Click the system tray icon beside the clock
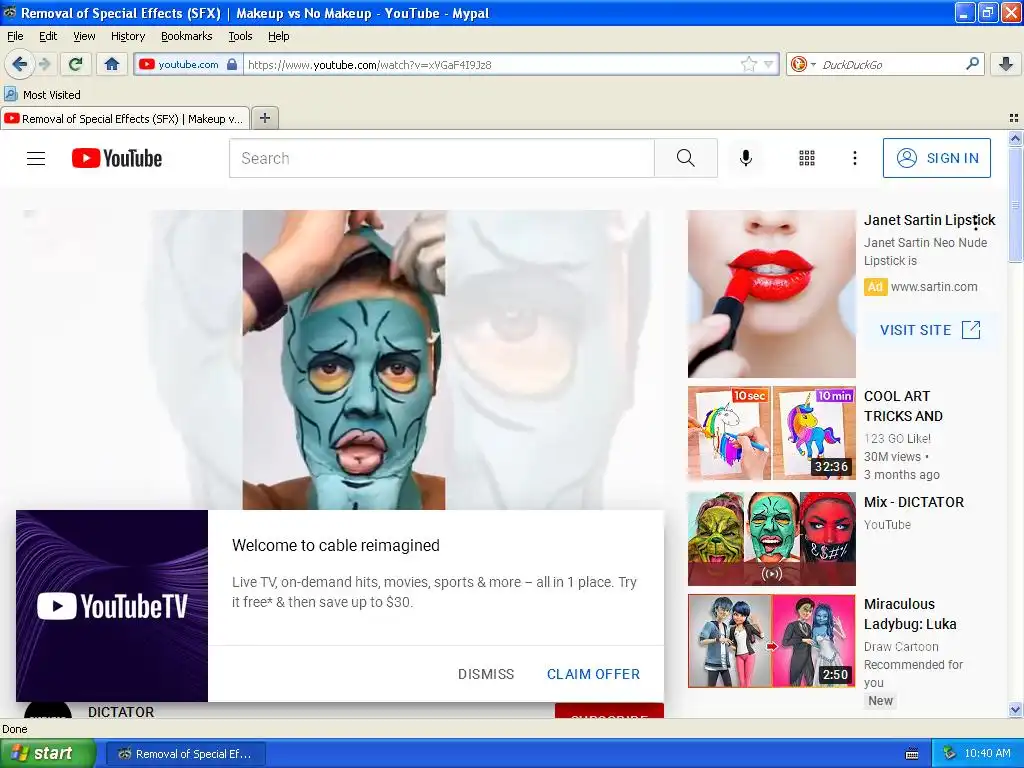 coord(949,754)
